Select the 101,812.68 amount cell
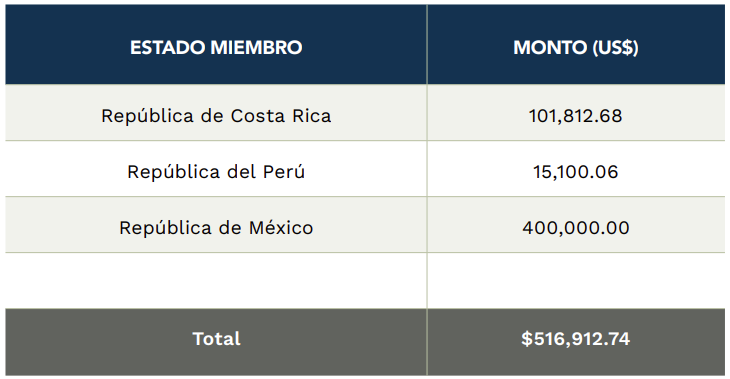730x379 pixels. [576, 113]
